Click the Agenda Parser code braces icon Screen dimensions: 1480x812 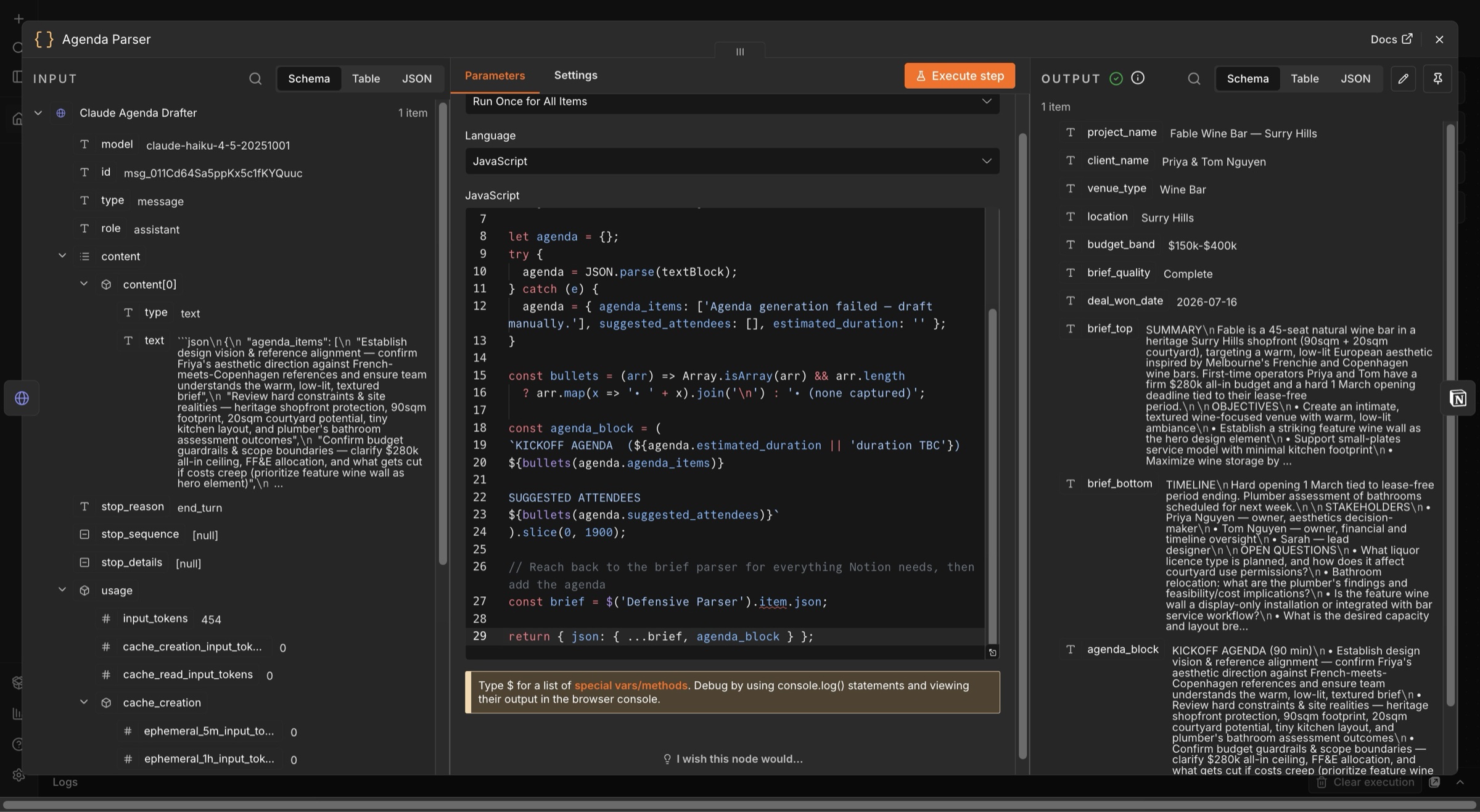pyautogui.click(x=44, y=39)
